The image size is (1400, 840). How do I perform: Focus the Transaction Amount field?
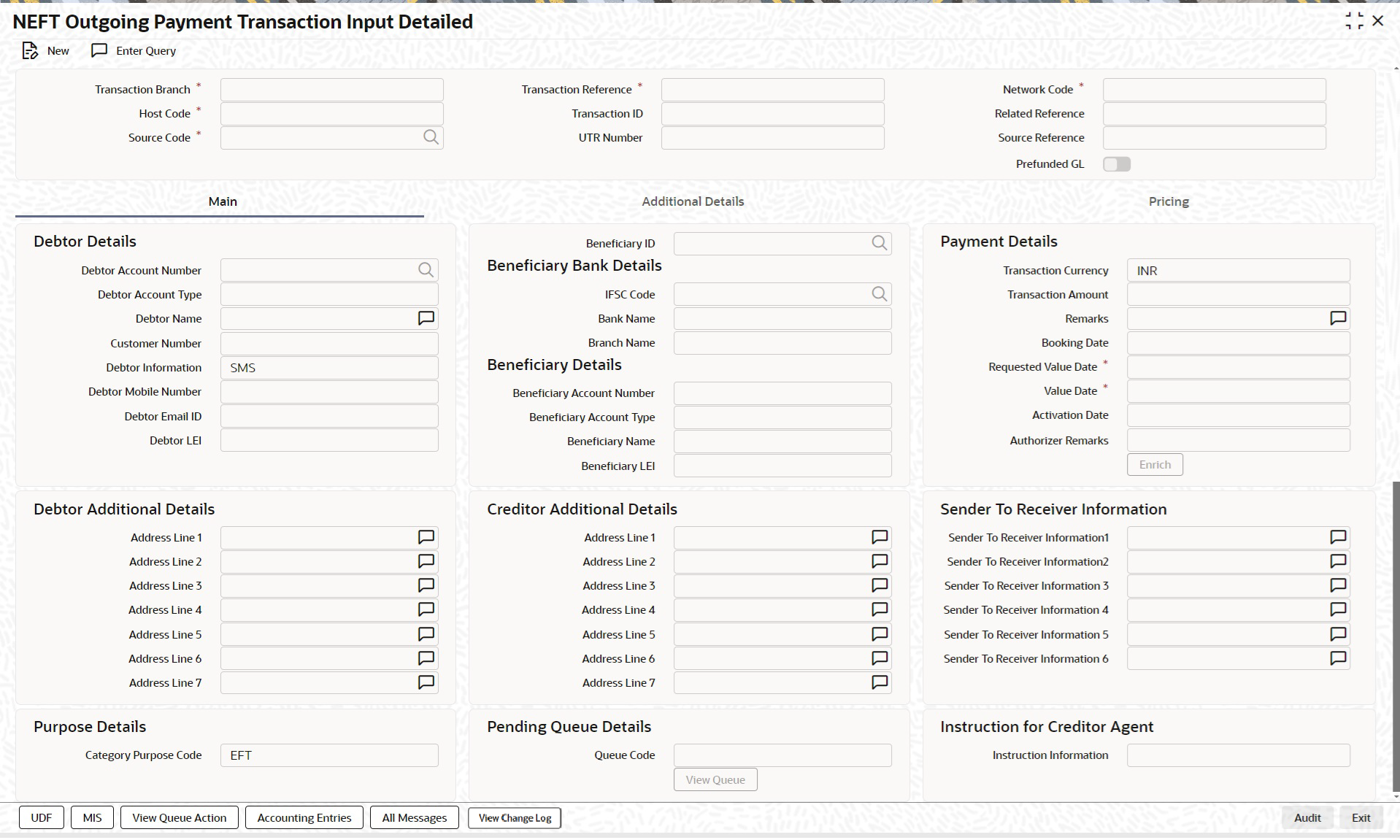tap(1238, 294)
